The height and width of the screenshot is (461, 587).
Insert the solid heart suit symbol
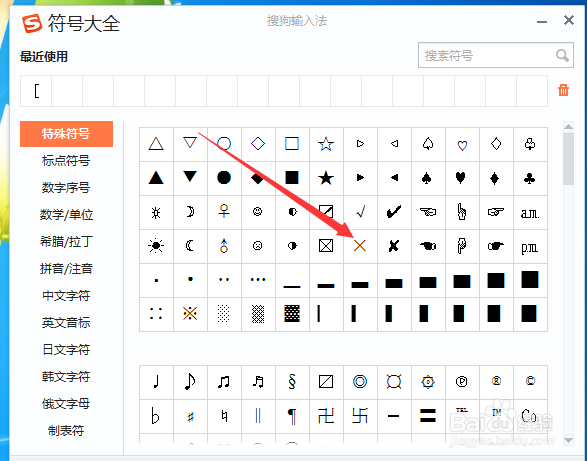(x=462, y=178)
